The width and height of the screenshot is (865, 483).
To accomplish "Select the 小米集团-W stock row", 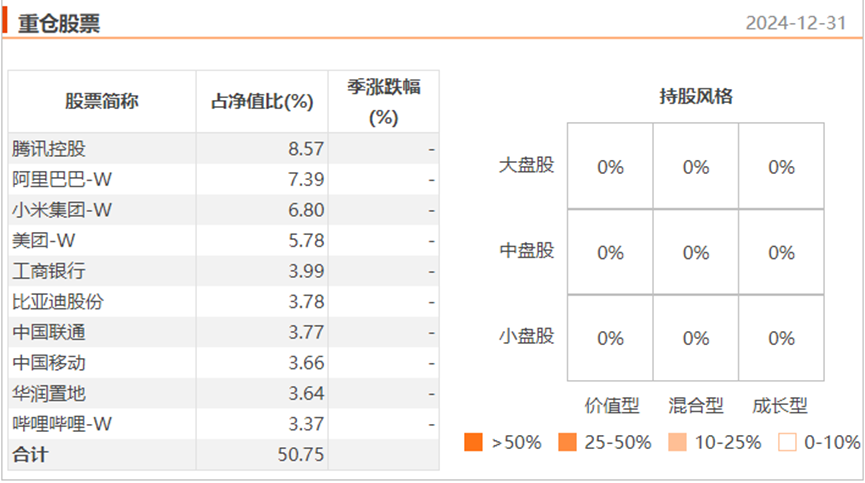I will click(61, 210).
